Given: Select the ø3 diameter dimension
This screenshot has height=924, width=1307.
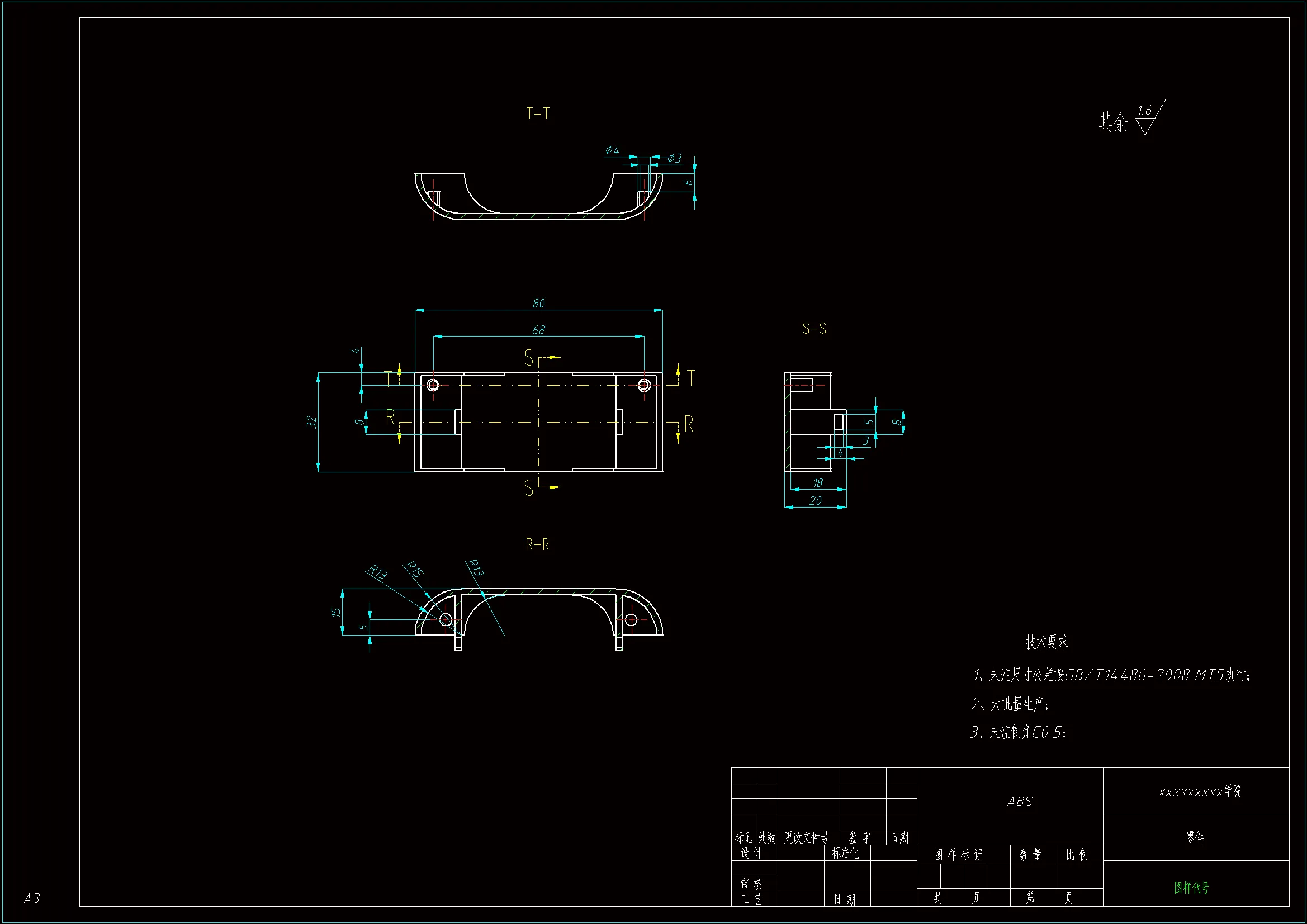Looking at the screenshot, I should [675, 158].
